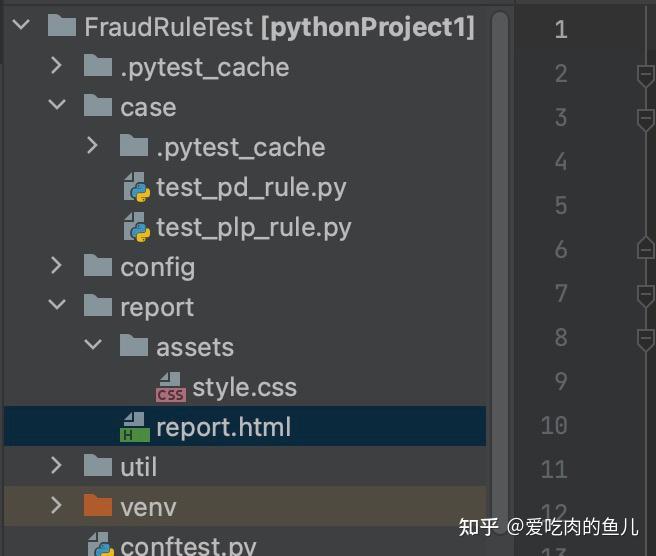
Task: Click the test_plp_rule.py Python file icon
Action: 136,228
